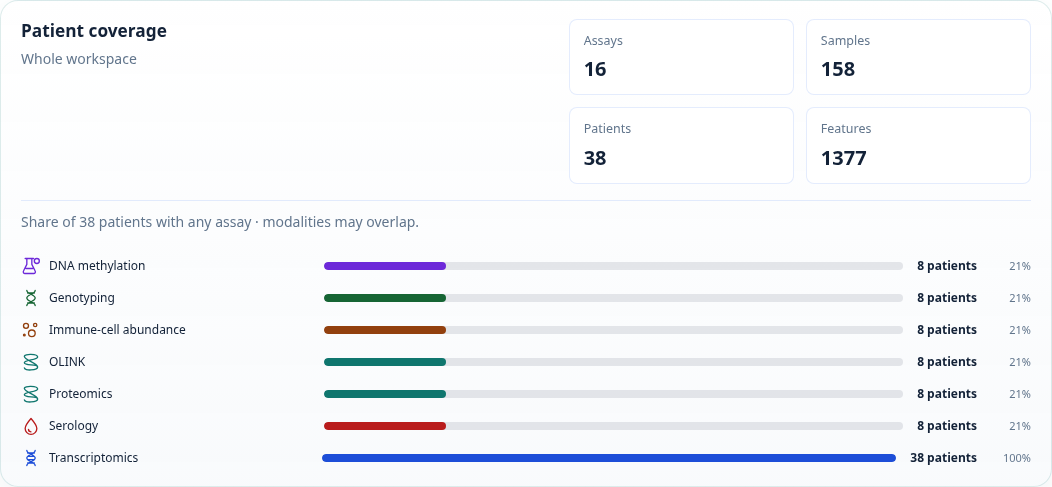The width and height of the screenshot is (1052, 487).
Task: Click the OLINK 21% percentage value
Action: [x=1020, y=362]
